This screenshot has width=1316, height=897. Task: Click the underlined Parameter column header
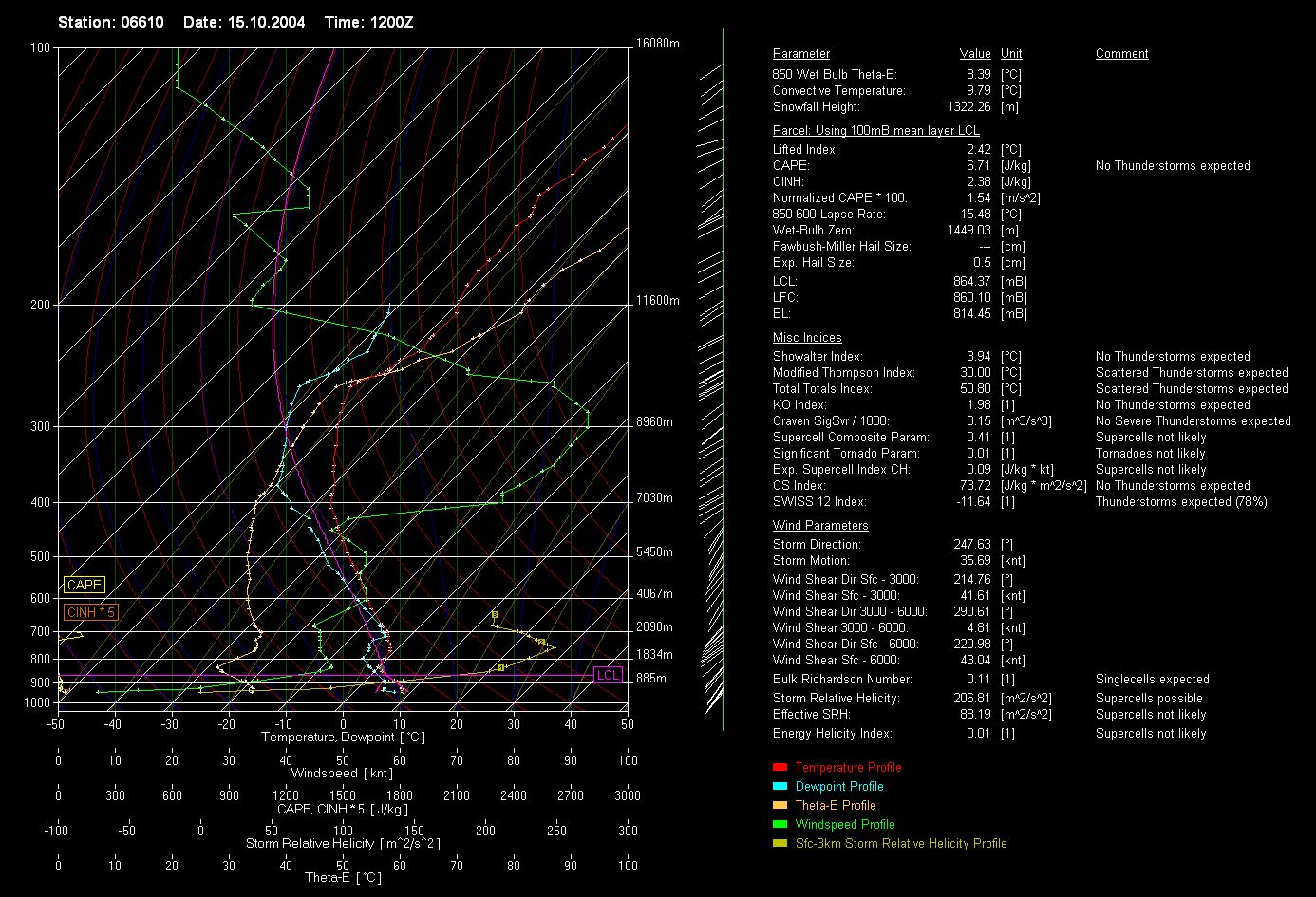point(800,54)
